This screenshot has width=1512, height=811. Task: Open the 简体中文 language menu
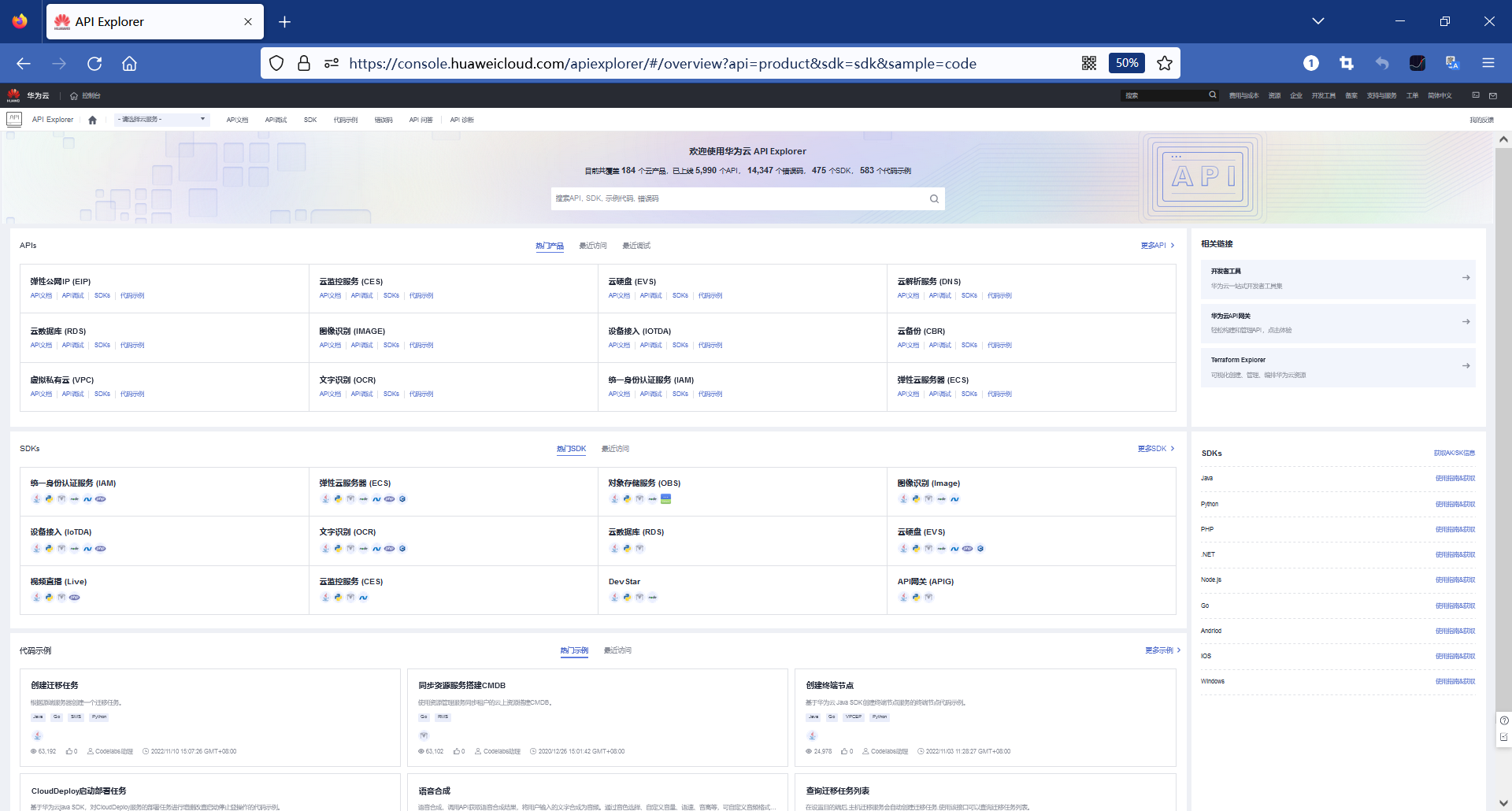point(1440,95)
